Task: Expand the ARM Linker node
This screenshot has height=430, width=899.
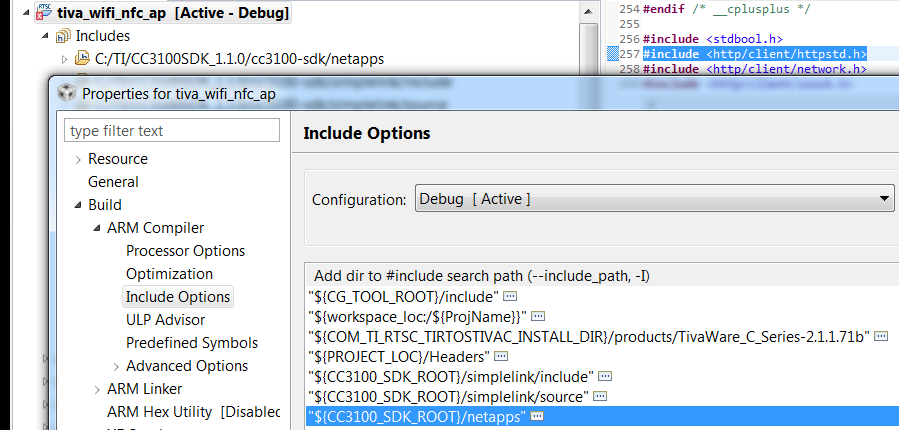Action: coord(97,389)
